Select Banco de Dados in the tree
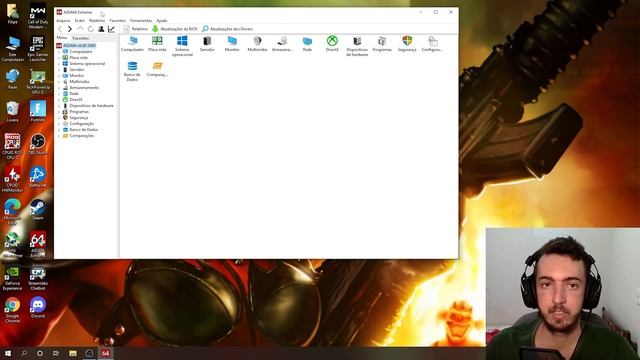 (83, 130)
